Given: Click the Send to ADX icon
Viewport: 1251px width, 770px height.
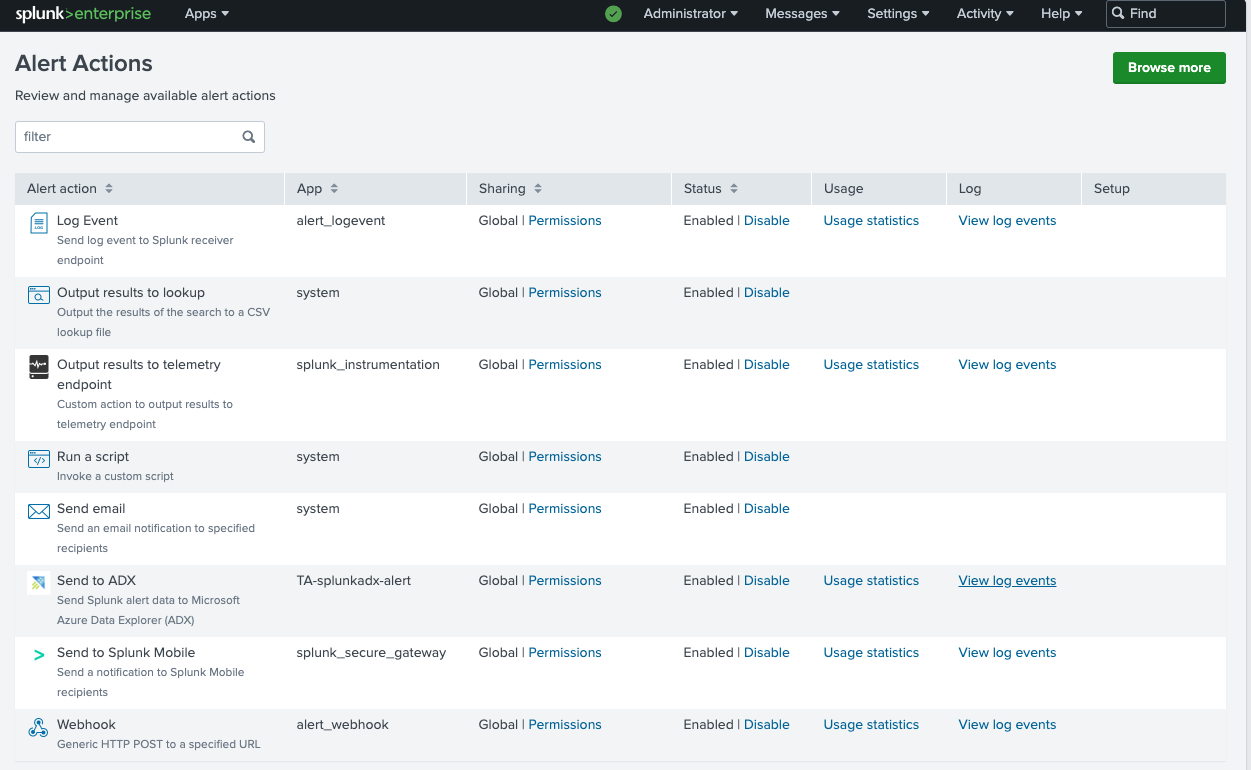Looking at the screenshot, I should pos(38,583).
